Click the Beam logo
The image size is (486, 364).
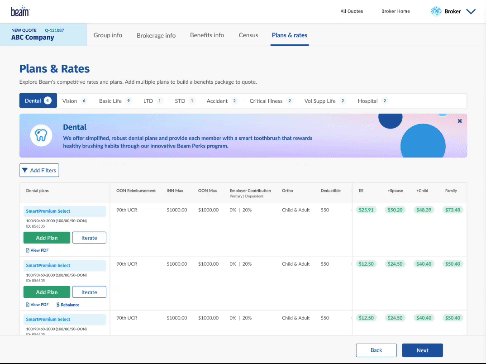click(20, 11)
